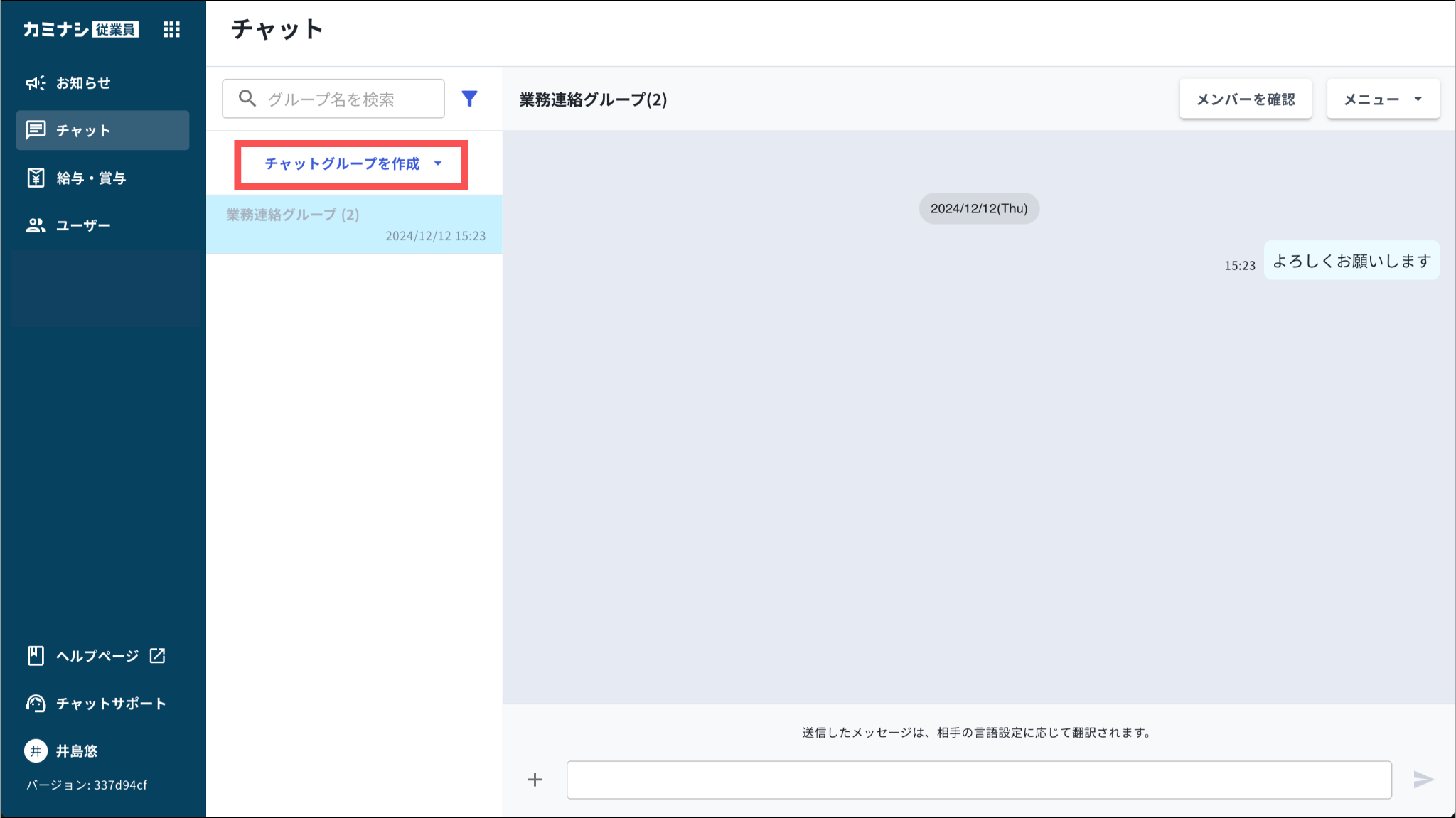Open お知らせ in the sidebar
1456x818 pixels.
click(83, 83)
